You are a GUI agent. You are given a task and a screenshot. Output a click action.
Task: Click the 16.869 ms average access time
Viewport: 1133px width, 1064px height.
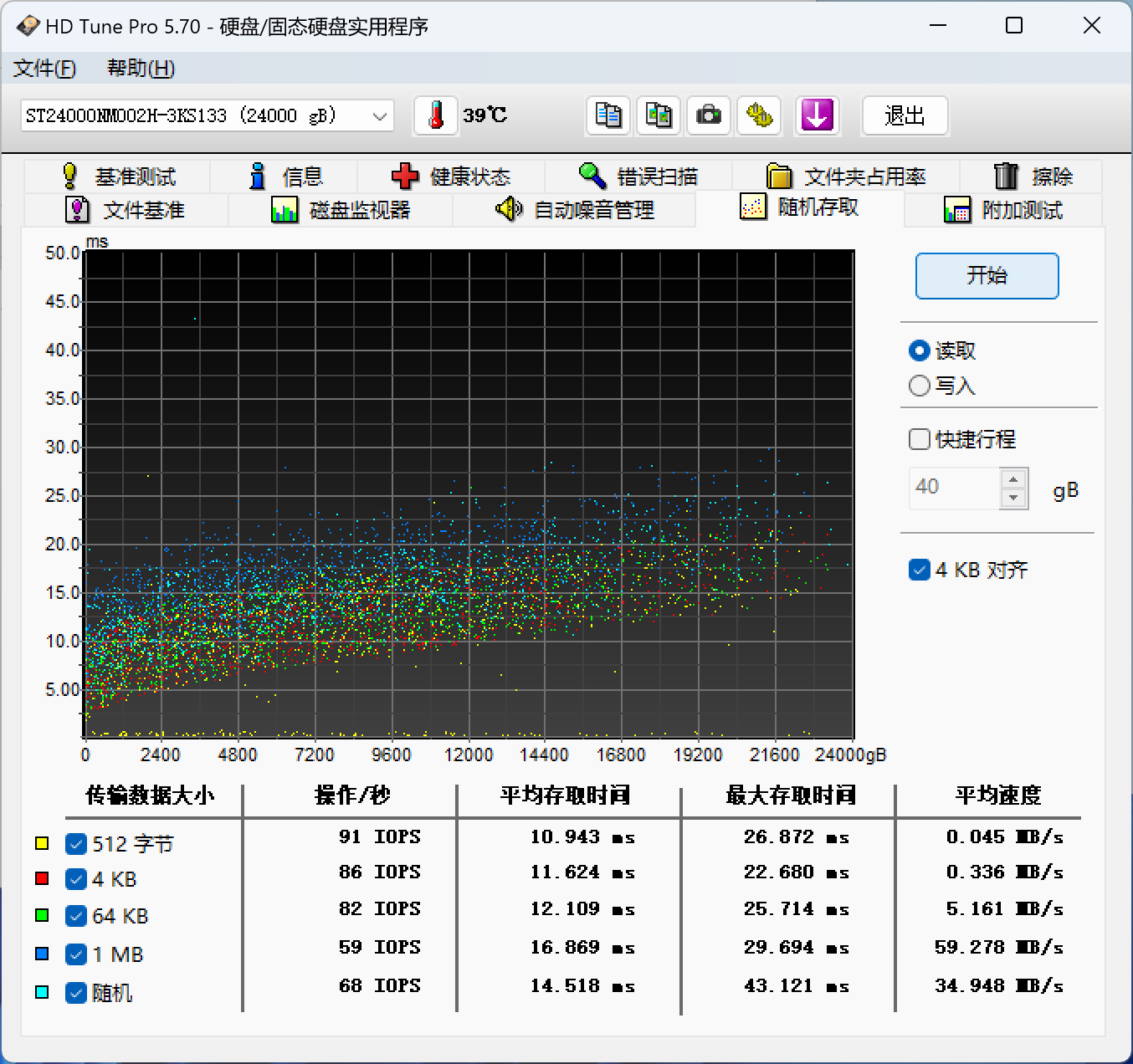coord(582,948)
